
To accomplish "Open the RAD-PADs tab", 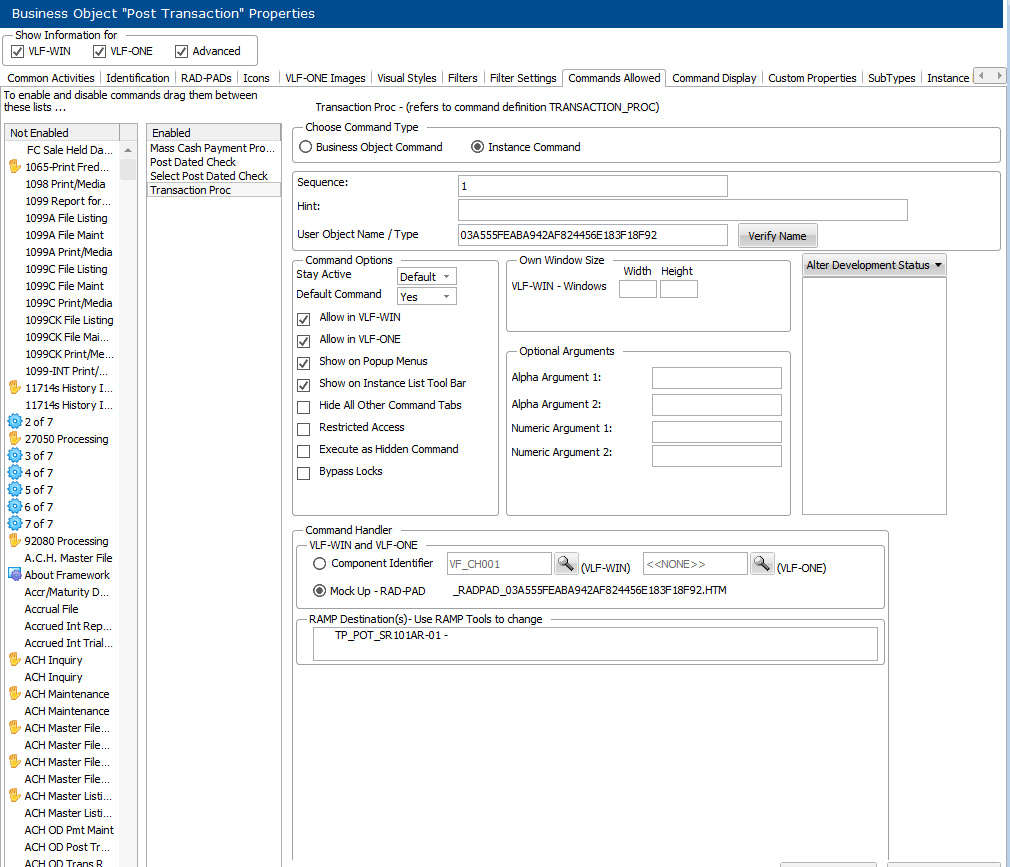I will [x=206, y=78].
